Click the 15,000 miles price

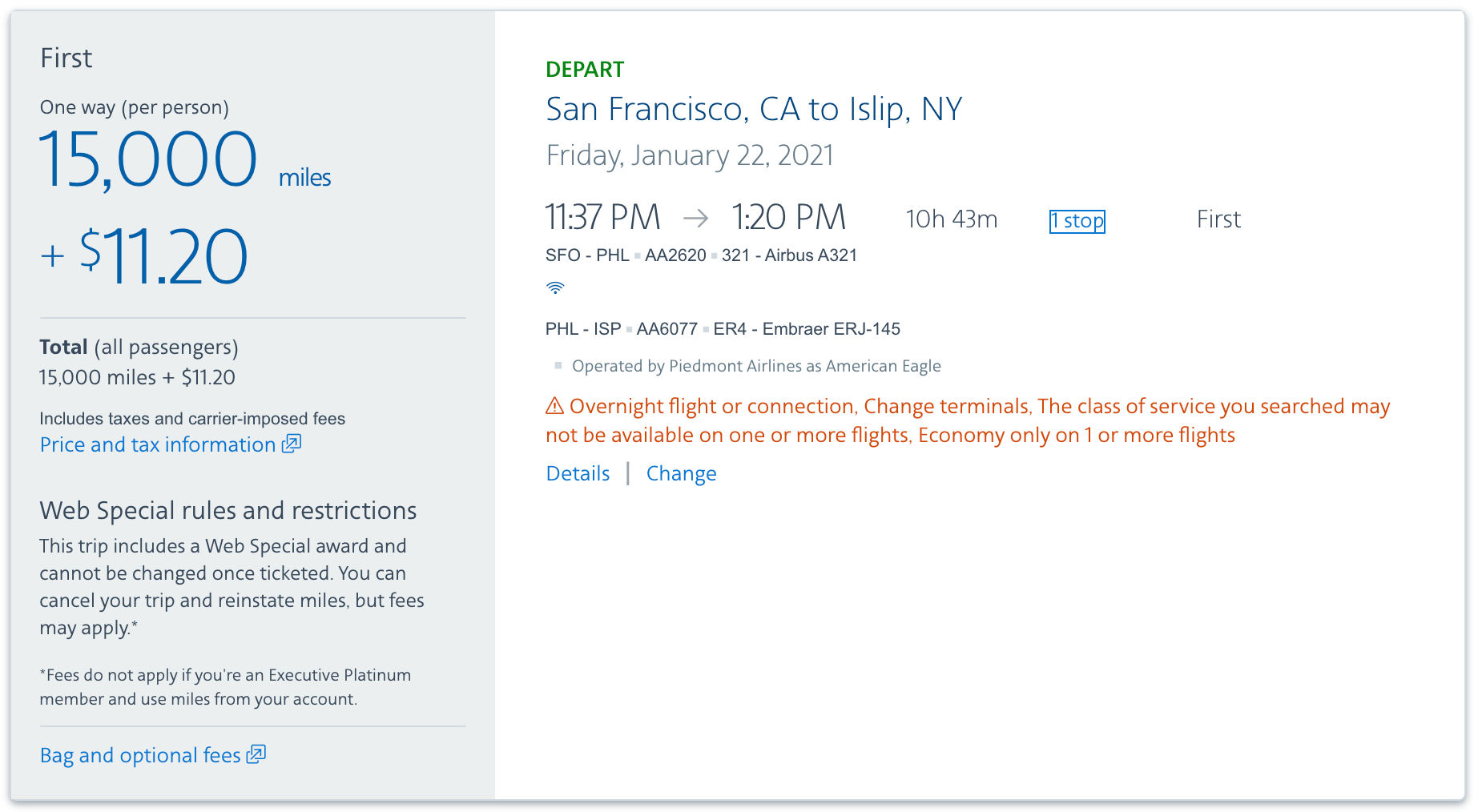[149, 159]
